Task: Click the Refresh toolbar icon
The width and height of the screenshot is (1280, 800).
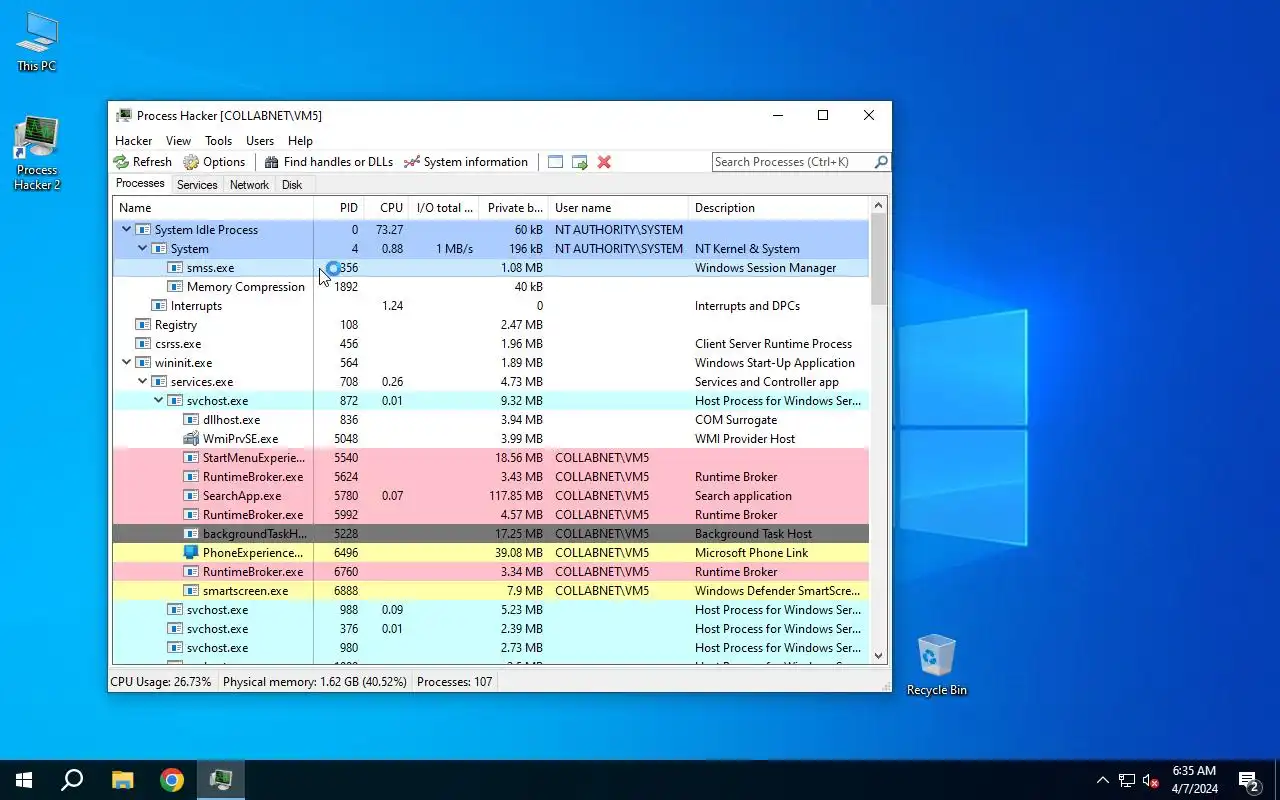Action: click(121, 162)
